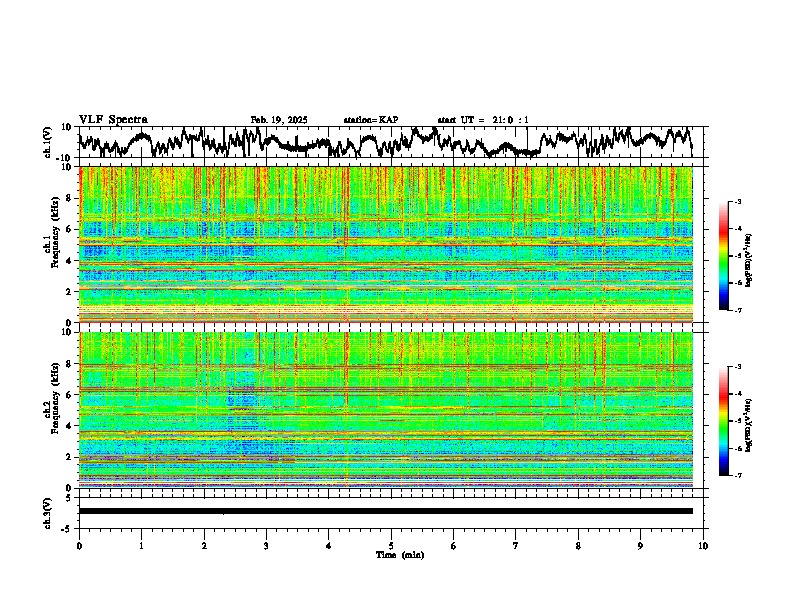Click time axis tick label "10"

point(703,546)
